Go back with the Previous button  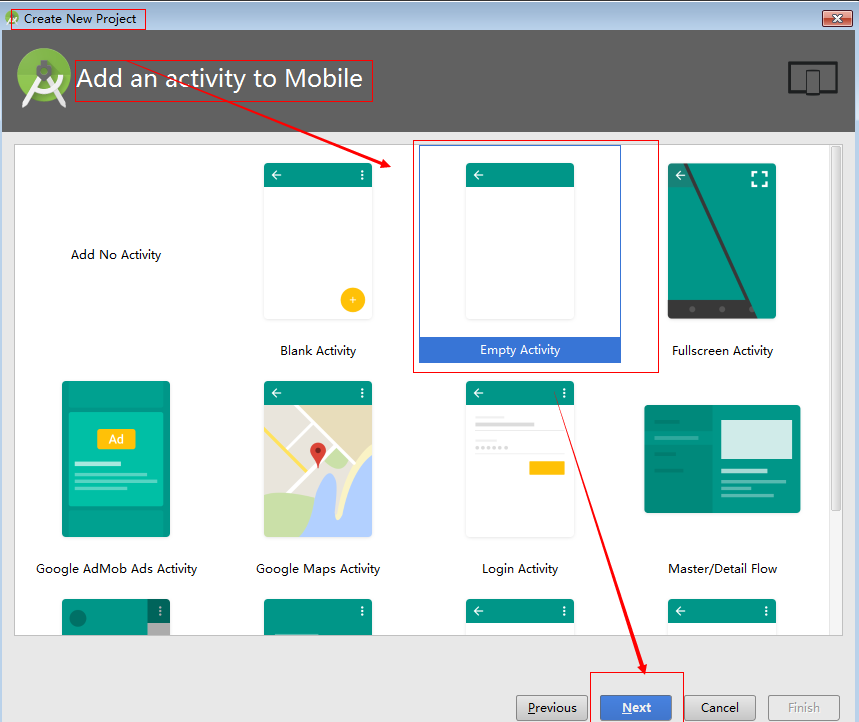(x=552, y=708)
